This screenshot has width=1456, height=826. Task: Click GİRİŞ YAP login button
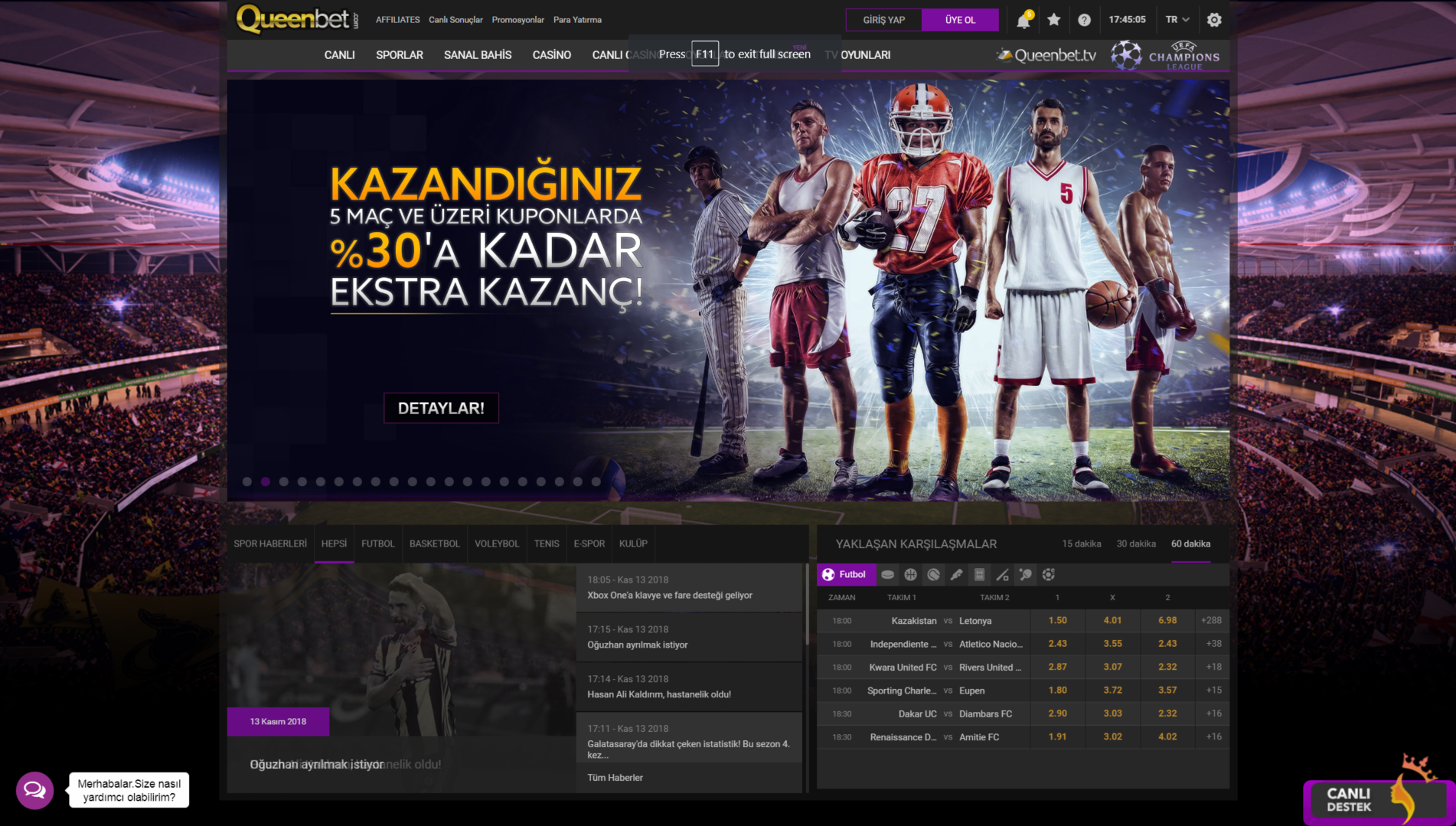884,20
